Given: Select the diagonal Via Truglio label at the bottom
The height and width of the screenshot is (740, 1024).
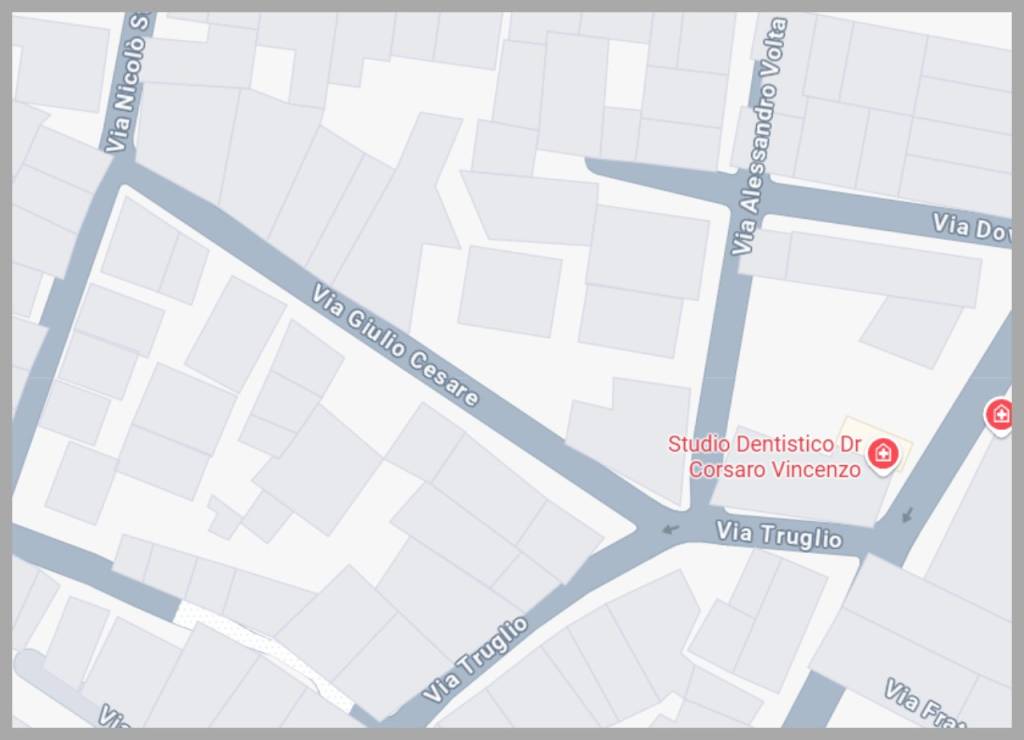Looking at the screenshot, I should tap(475, 659).
